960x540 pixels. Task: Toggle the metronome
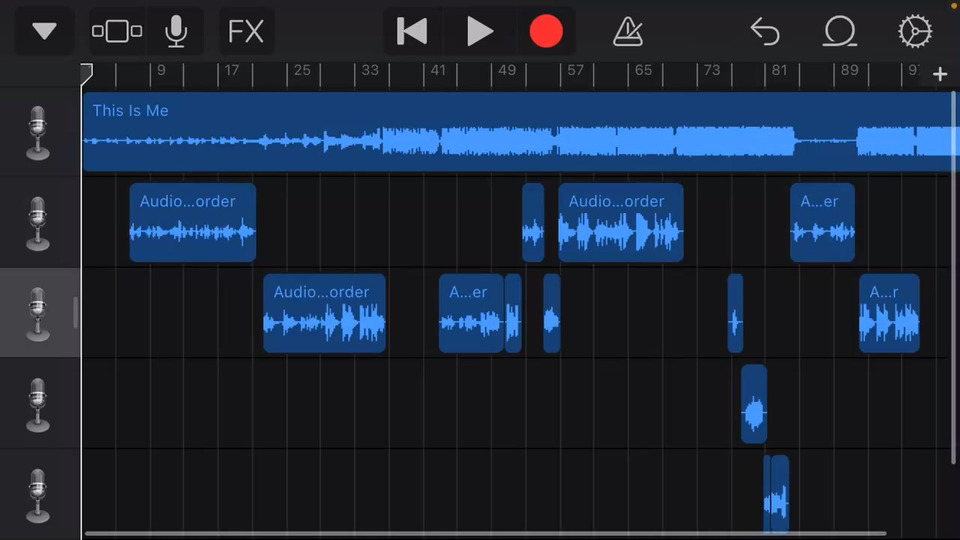pyautogui.click(x=628, y=31)
